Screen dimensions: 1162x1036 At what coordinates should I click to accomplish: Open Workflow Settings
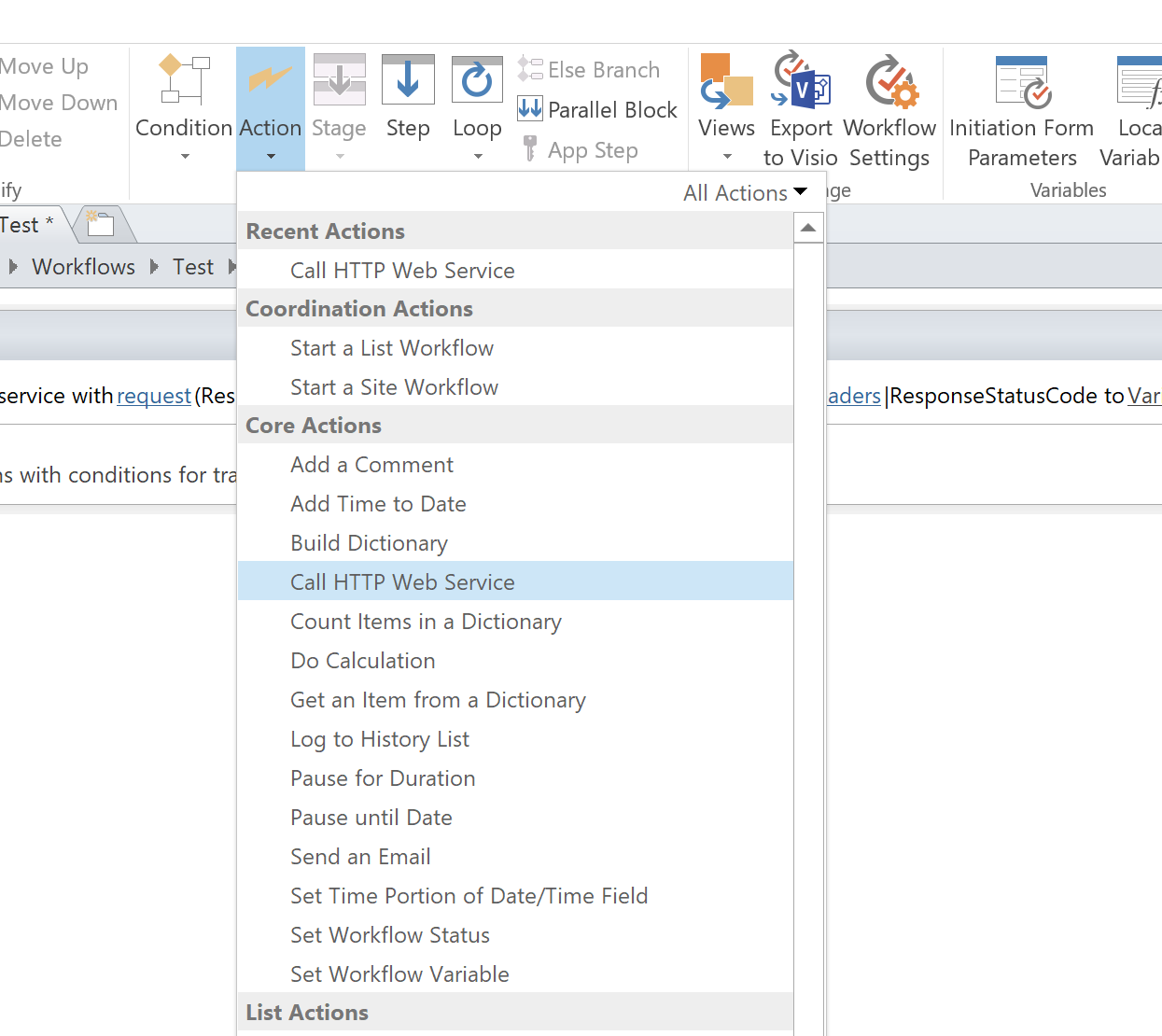[889, 81]
